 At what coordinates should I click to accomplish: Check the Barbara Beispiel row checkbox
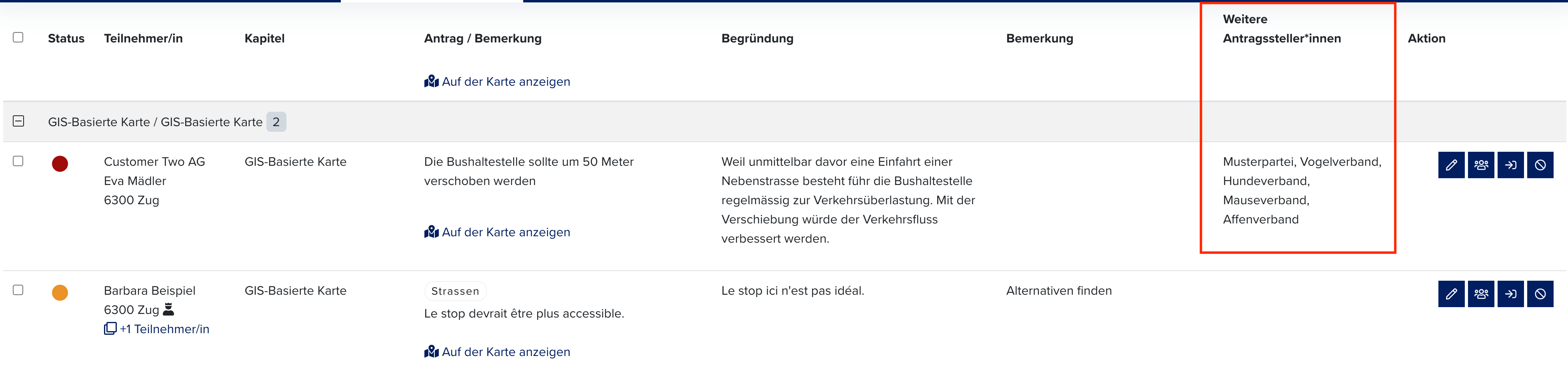click(18, 290)
